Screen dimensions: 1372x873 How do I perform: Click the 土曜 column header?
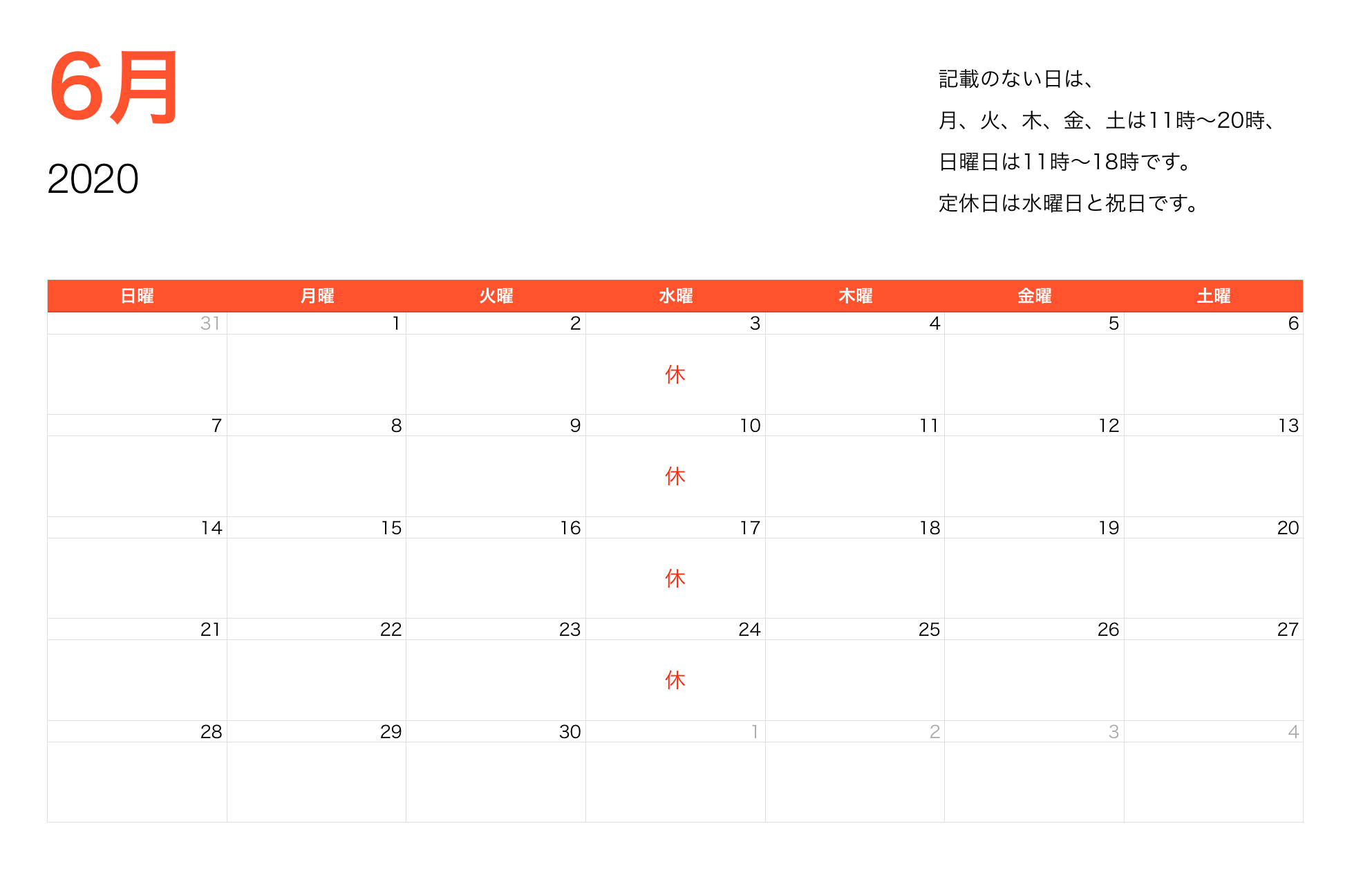pyautogui.click(x=1214, y=296)
